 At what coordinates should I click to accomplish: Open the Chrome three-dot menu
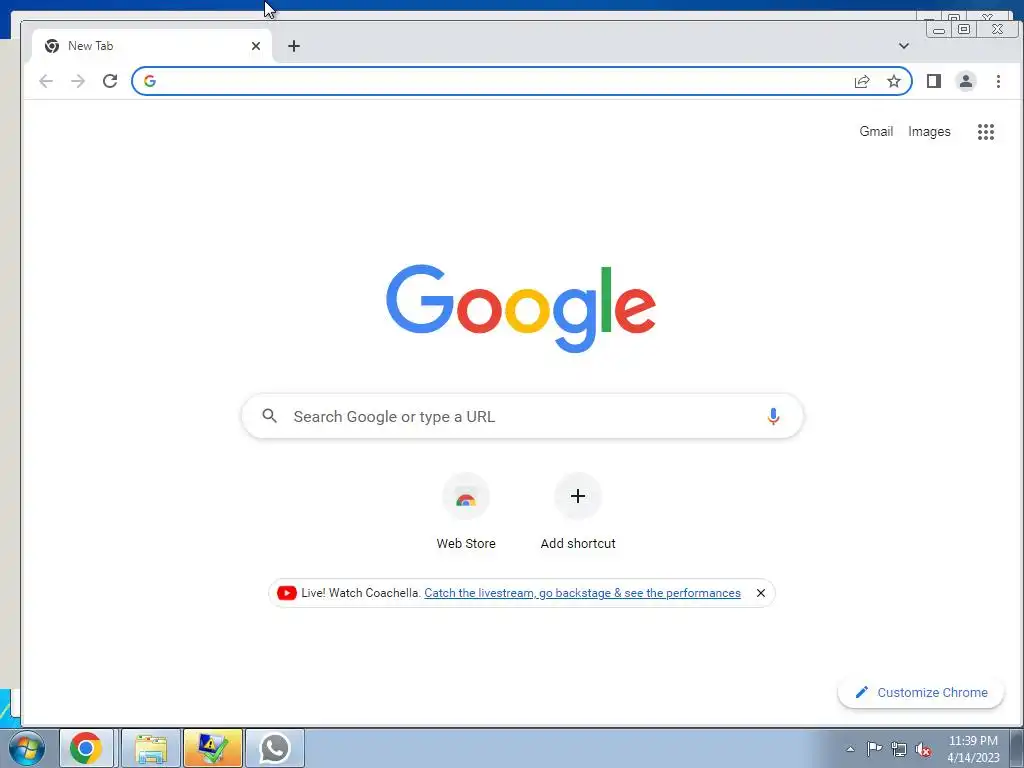coord(998,81)
